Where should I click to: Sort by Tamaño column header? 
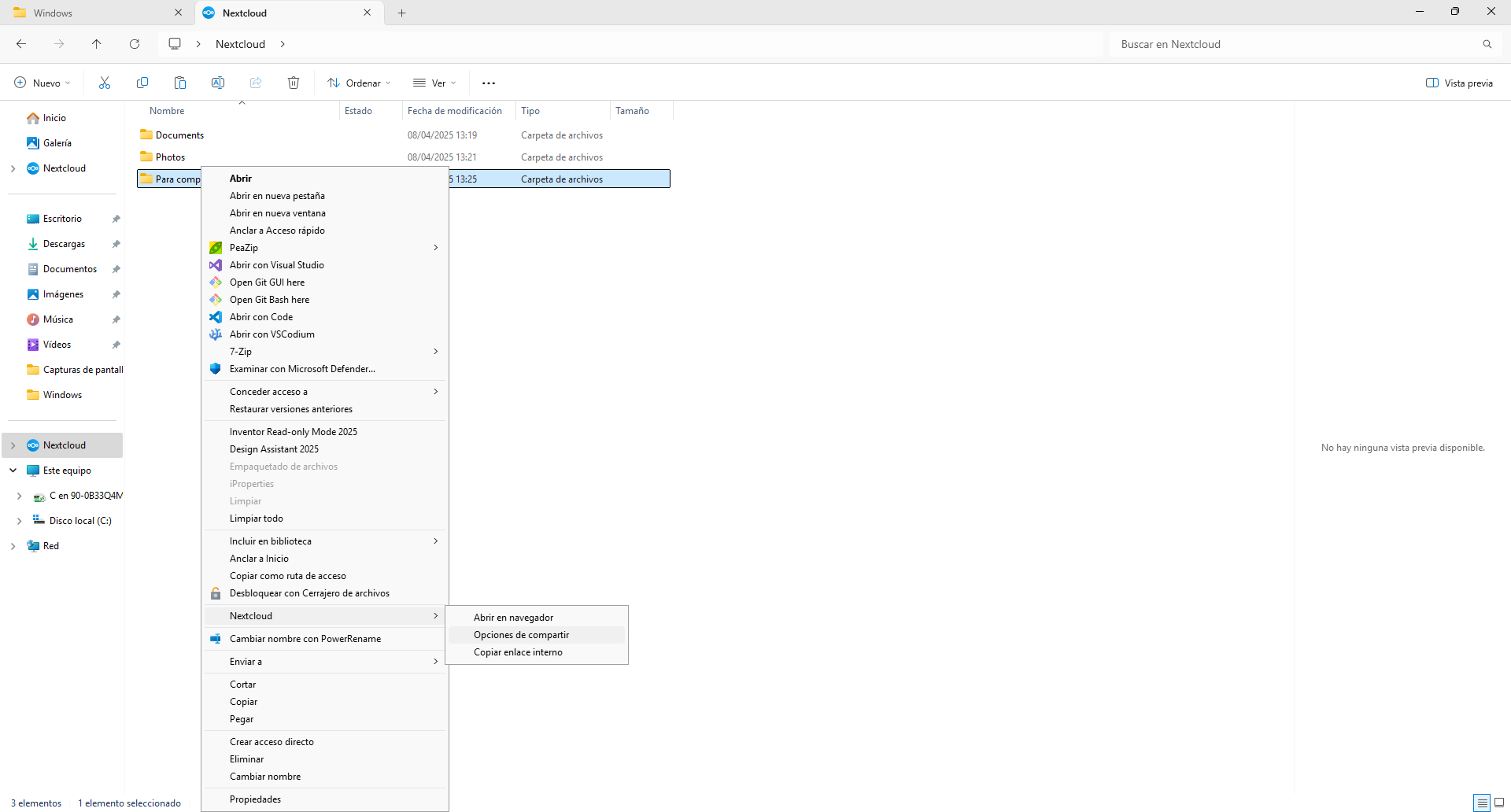641,111
